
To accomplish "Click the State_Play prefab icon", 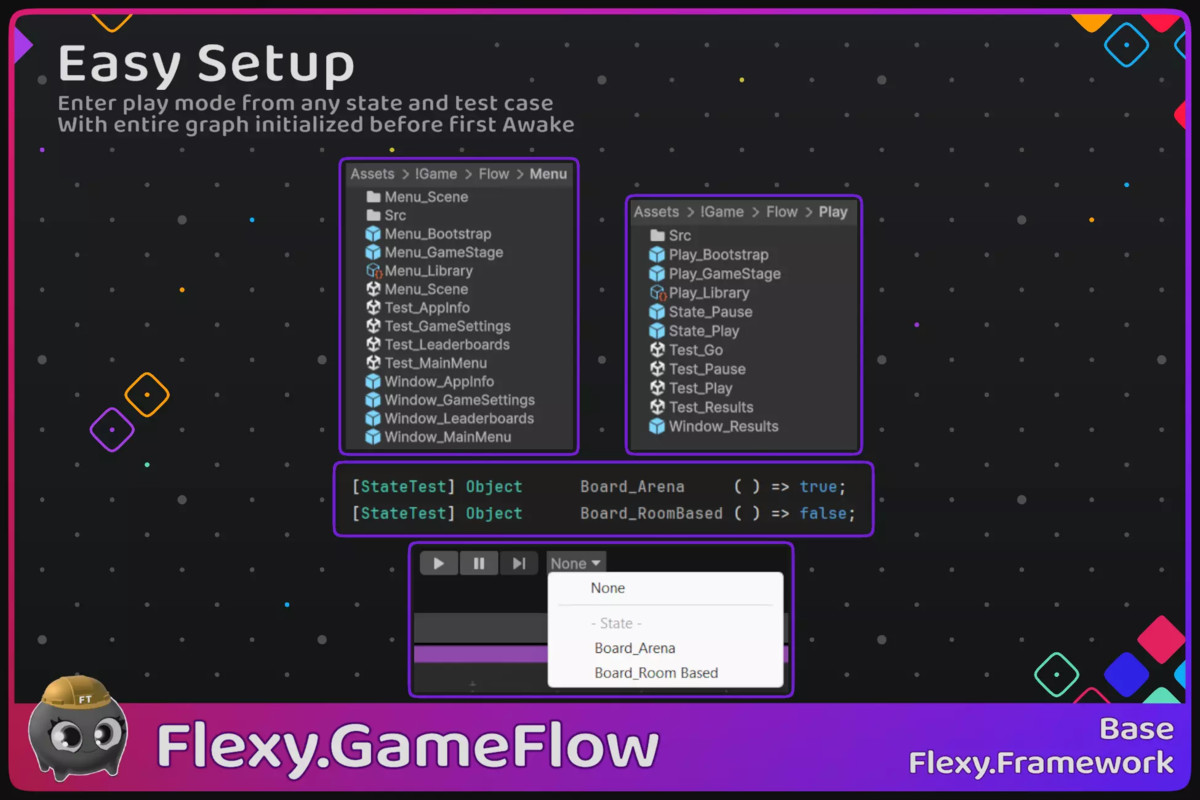I will 657,331.
